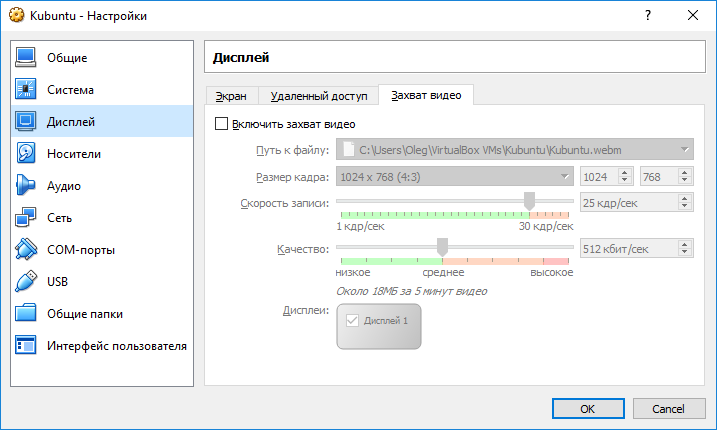Click the Display screen icon in the sidebar

pyautogui.click(x=25, y=121)
